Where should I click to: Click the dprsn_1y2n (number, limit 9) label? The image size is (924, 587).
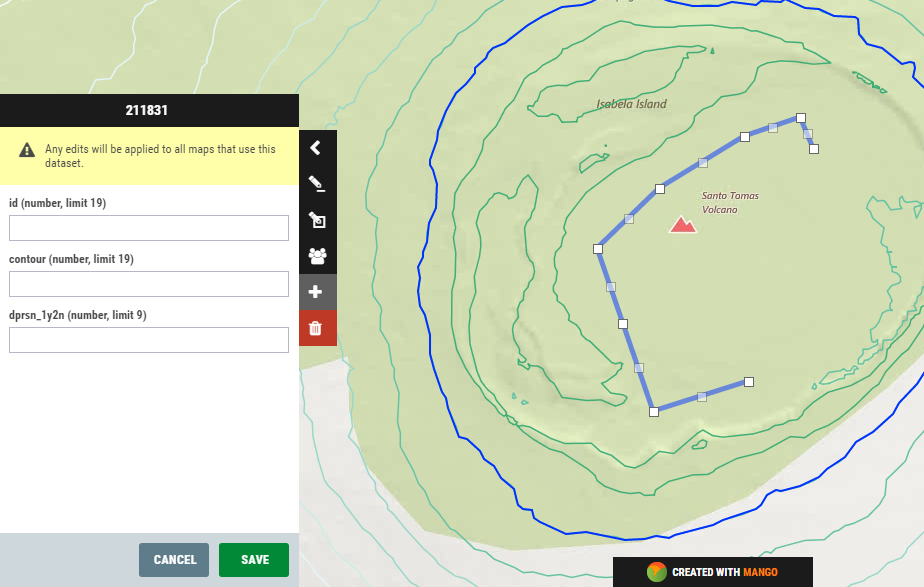coord(78,315)
